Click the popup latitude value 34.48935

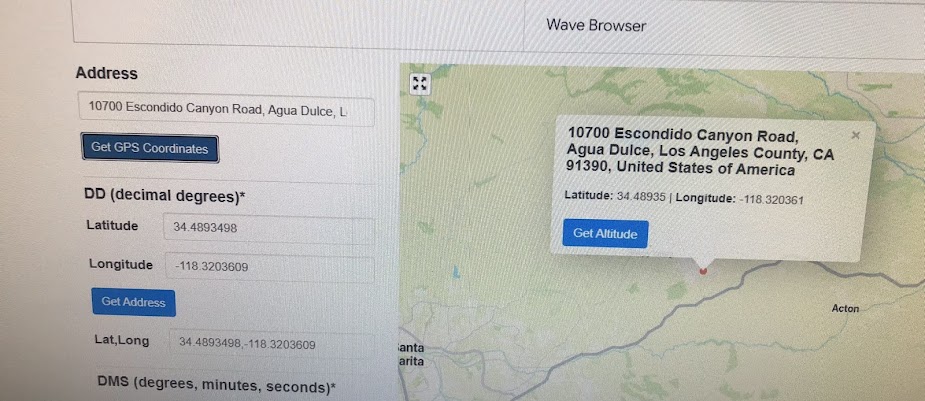click(641, 197)
